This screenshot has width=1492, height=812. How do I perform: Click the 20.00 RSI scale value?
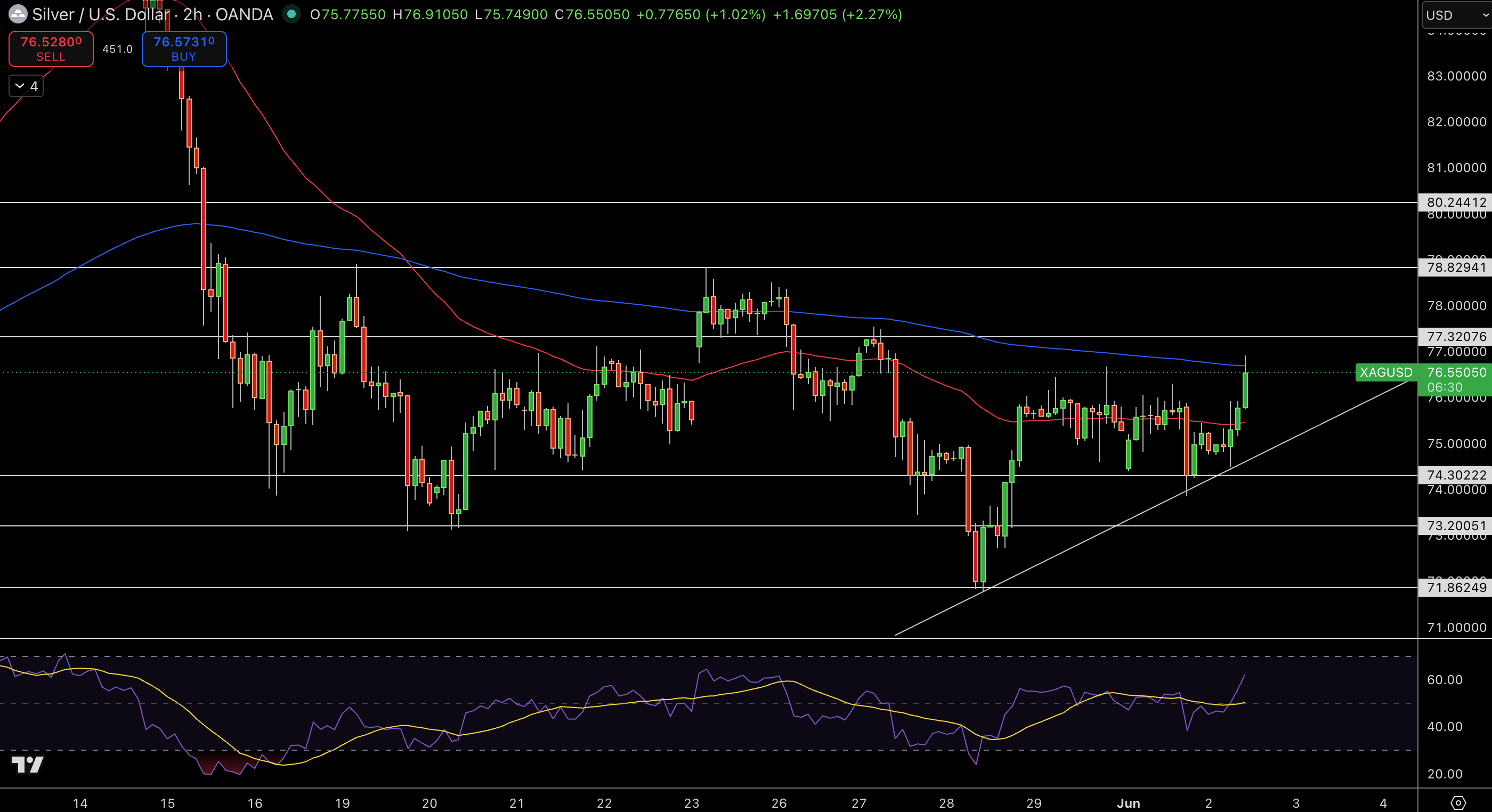(1445, 774)
